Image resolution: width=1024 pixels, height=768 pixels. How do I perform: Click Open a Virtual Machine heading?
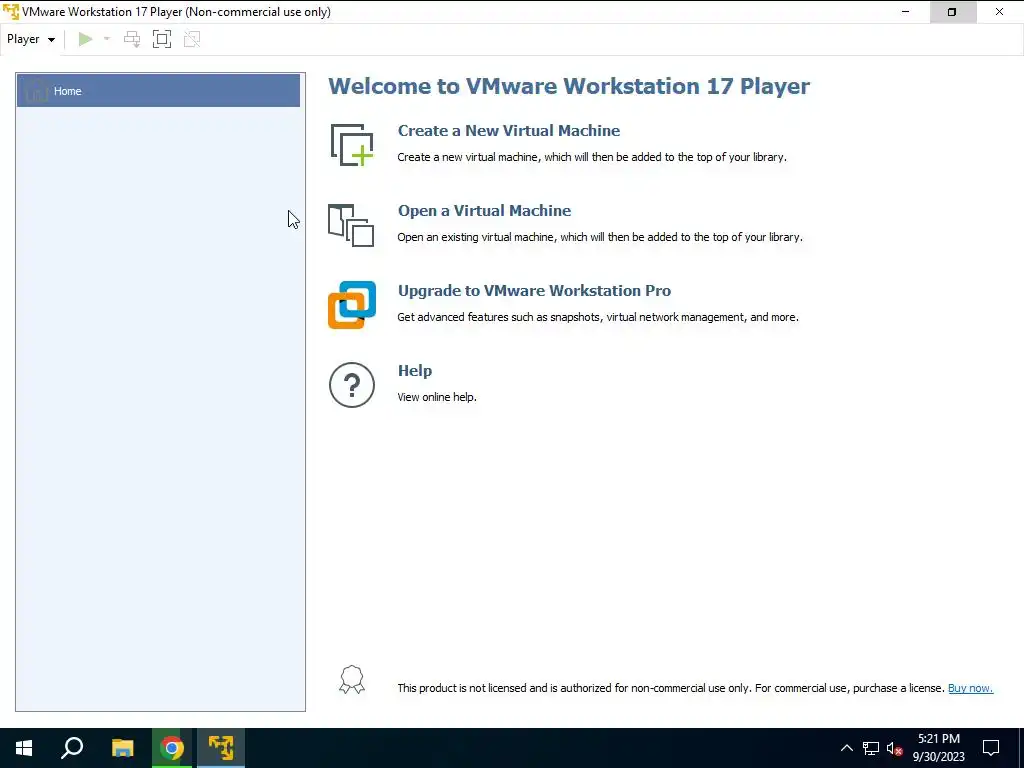tap(485, 210)
